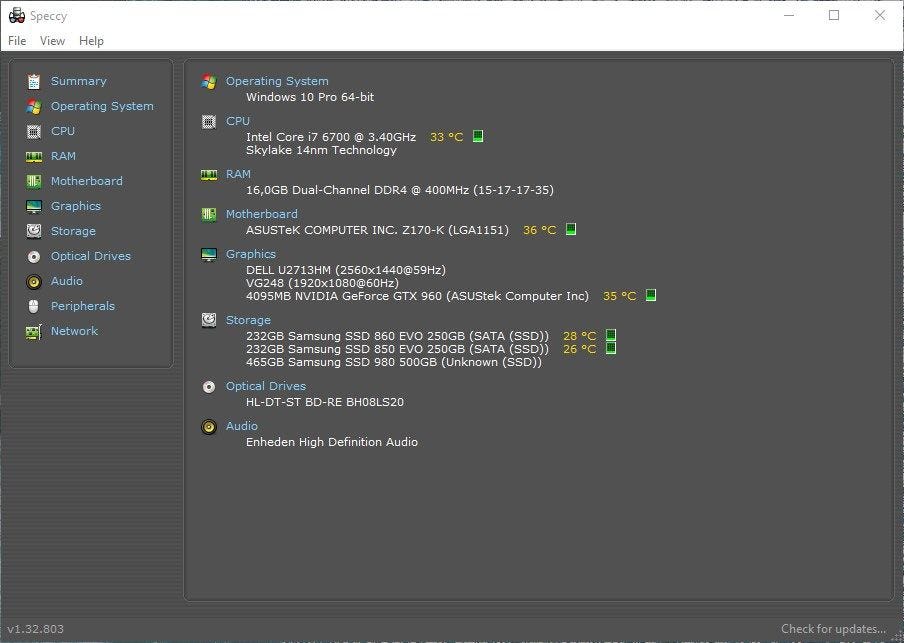The image size is (904, 643).
Task: Click the Operating System Windows flag sidebar icon
Action: 34,106
